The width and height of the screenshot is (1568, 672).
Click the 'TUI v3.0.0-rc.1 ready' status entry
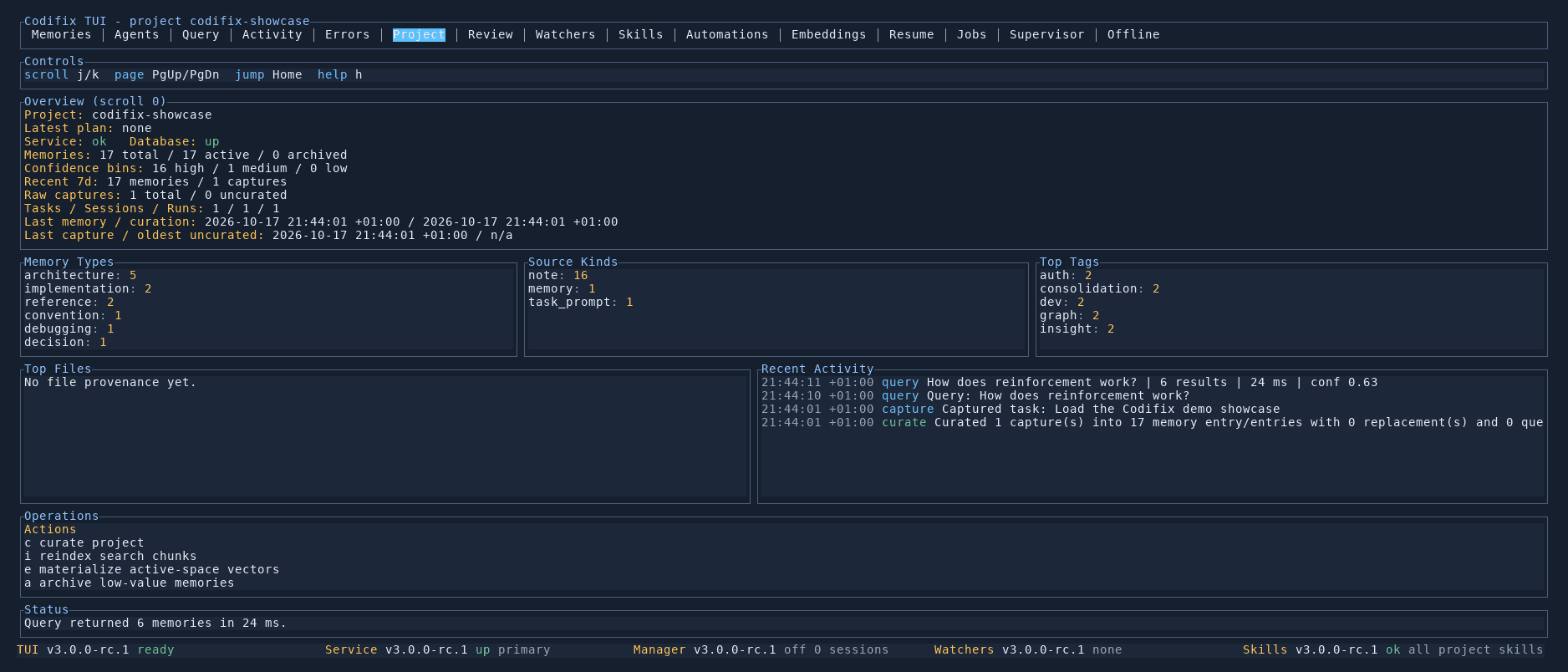(x=96, y=649)
